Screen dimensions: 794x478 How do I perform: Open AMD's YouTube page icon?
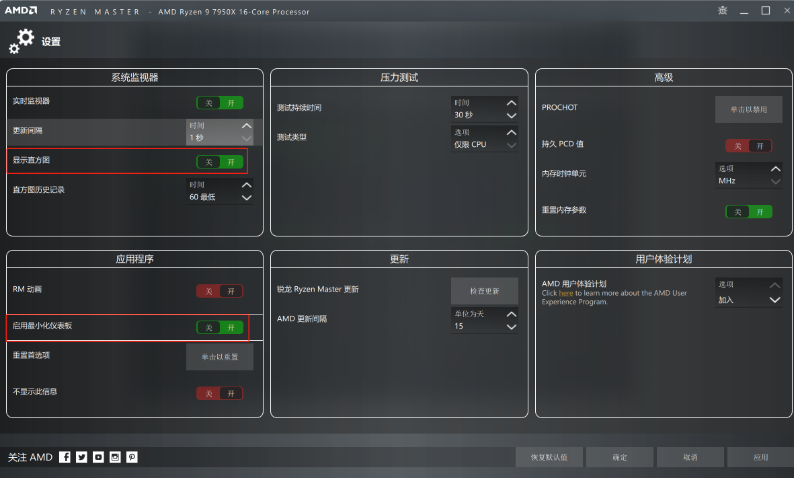pyautogui.click(x=98, y=457)
